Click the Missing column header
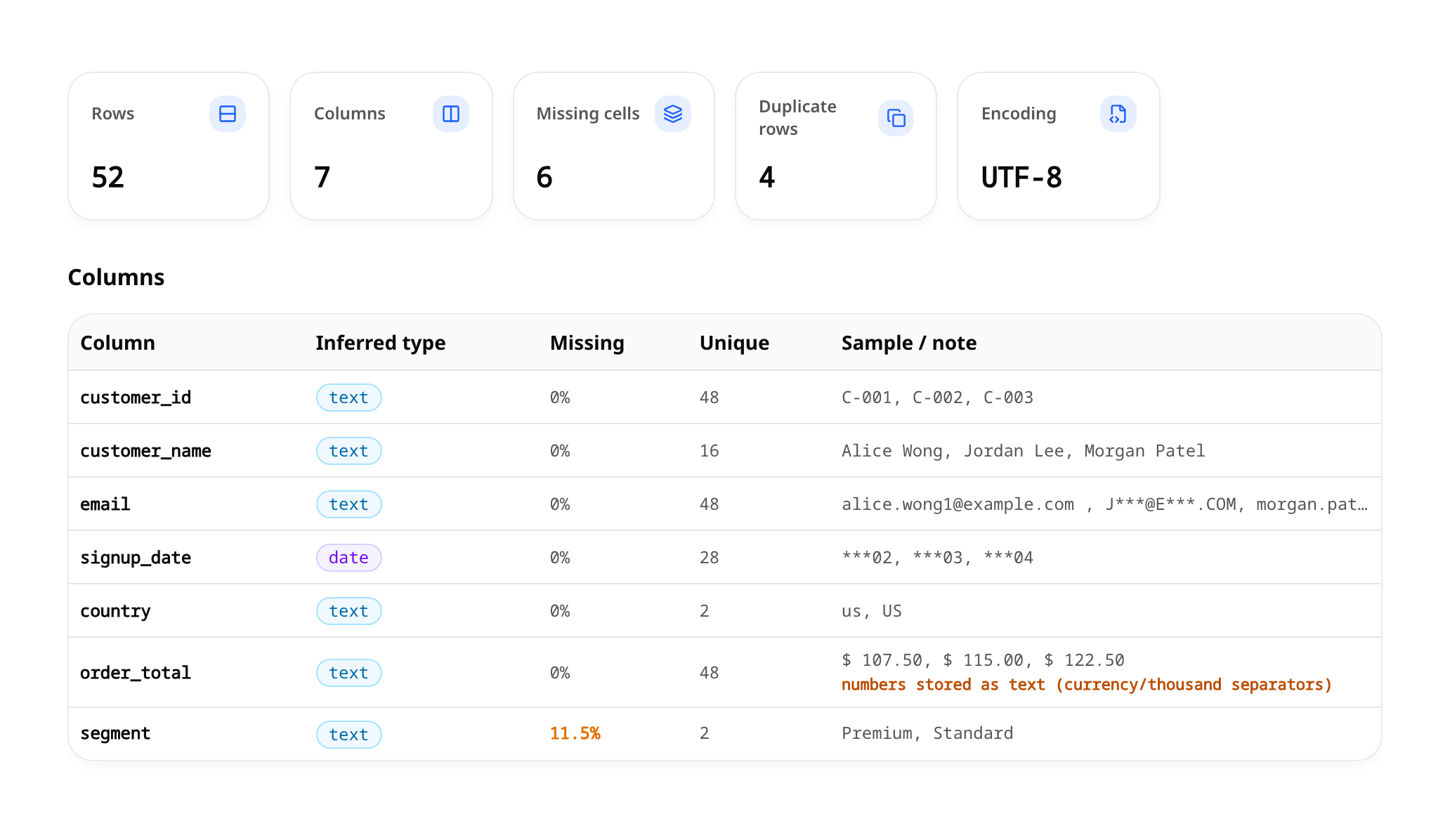 coord(587,343)
